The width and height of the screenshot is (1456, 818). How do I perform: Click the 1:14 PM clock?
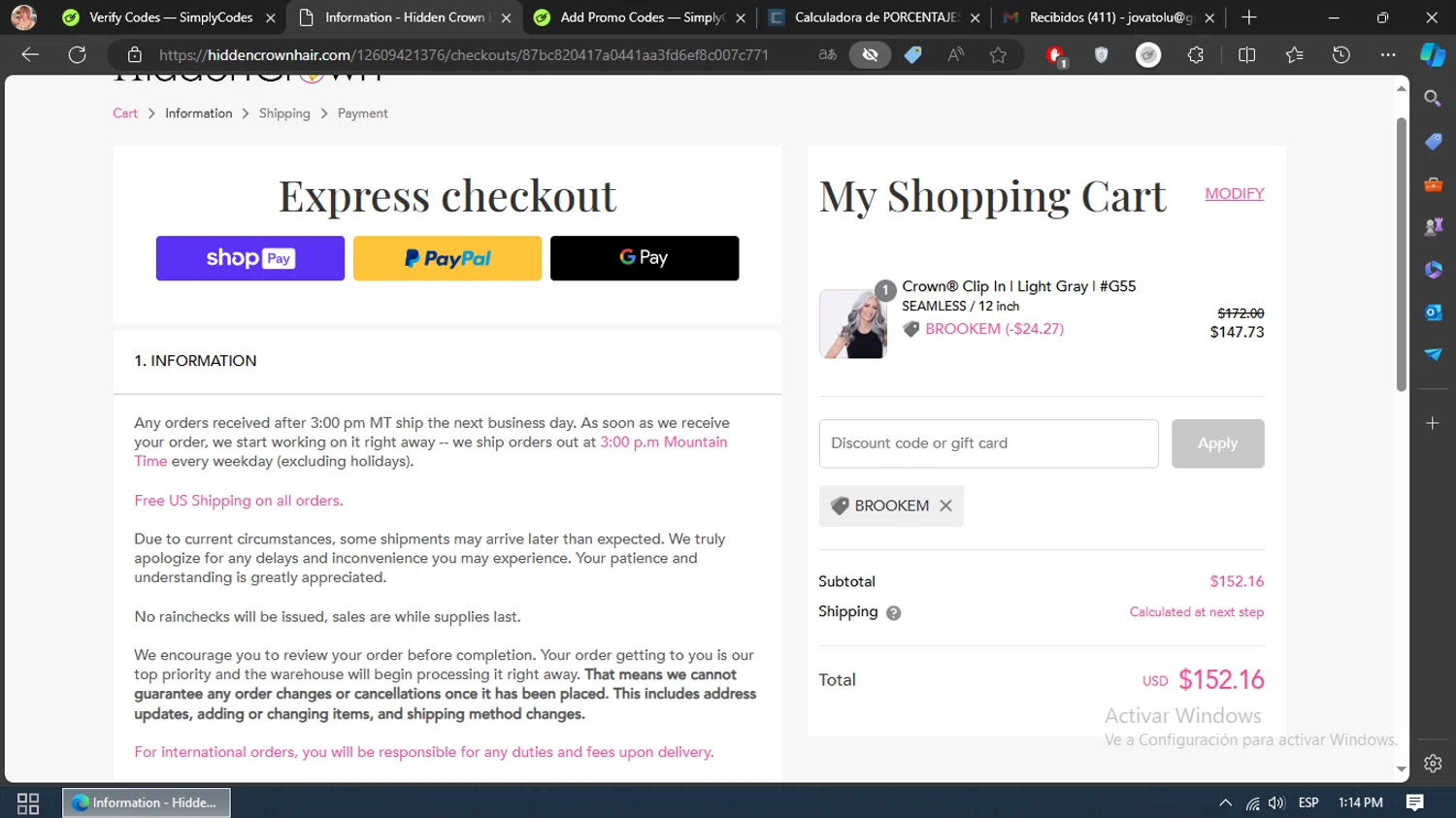click(x=1360, y=802)
